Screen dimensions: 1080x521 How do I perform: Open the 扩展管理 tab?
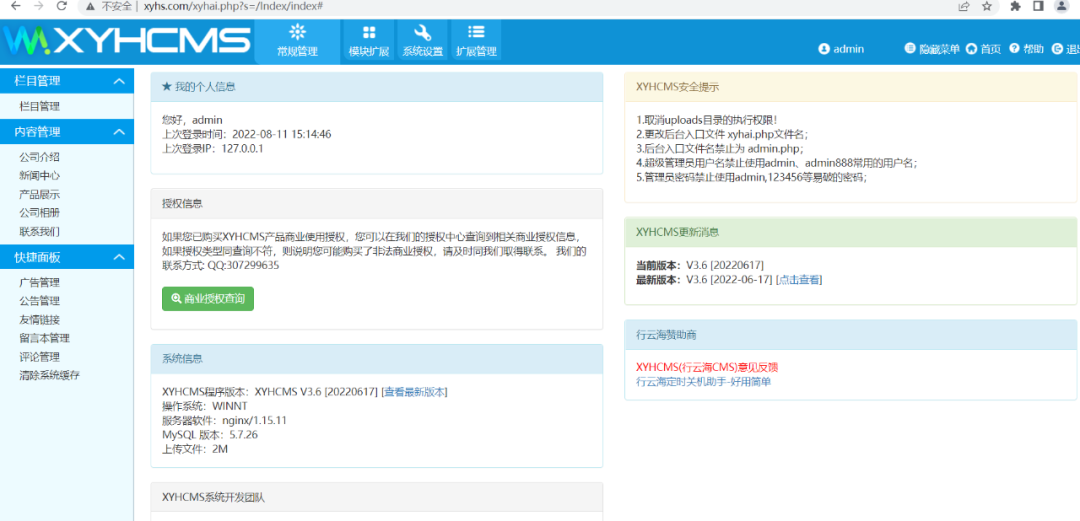(x=476, y=41)
